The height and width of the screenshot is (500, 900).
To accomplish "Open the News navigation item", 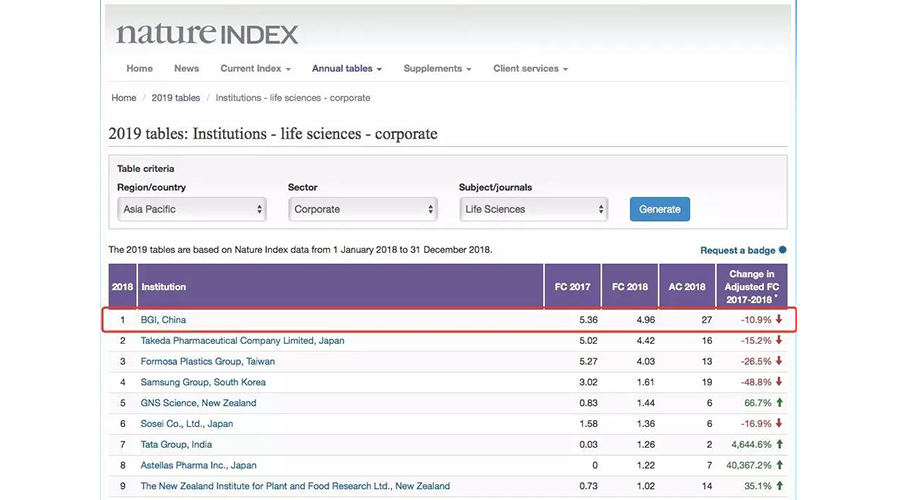I will (187, 68).
